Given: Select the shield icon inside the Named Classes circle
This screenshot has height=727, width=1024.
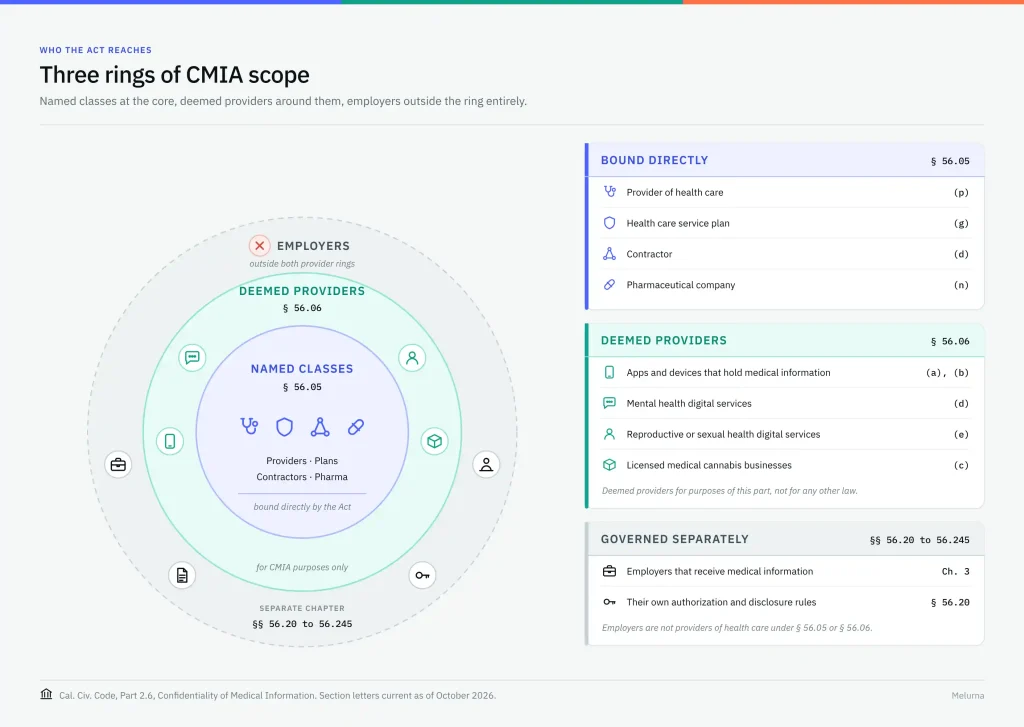Looking at the screenshot, I should tap(285, 427).
